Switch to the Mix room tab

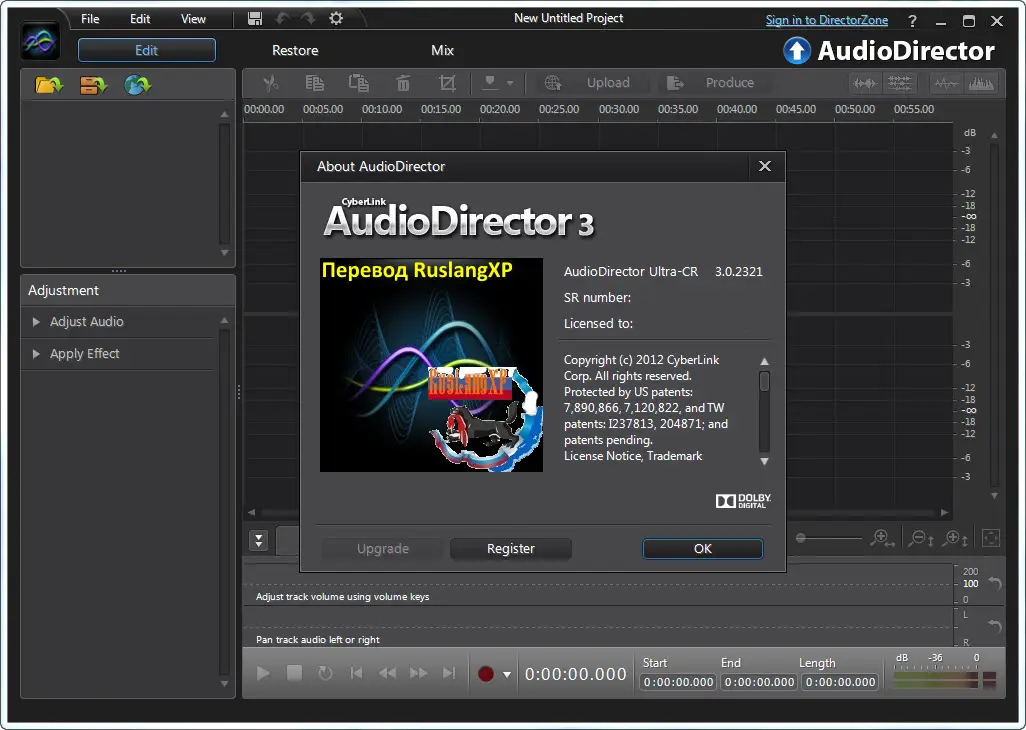[442, 50]
